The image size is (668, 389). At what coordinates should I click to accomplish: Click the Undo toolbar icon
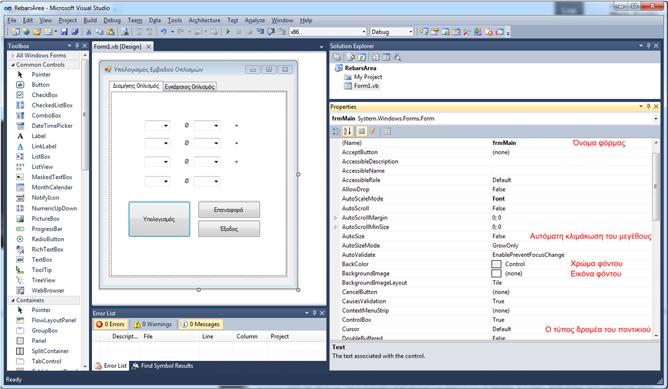pyautogui.click(x=163, y=32)
